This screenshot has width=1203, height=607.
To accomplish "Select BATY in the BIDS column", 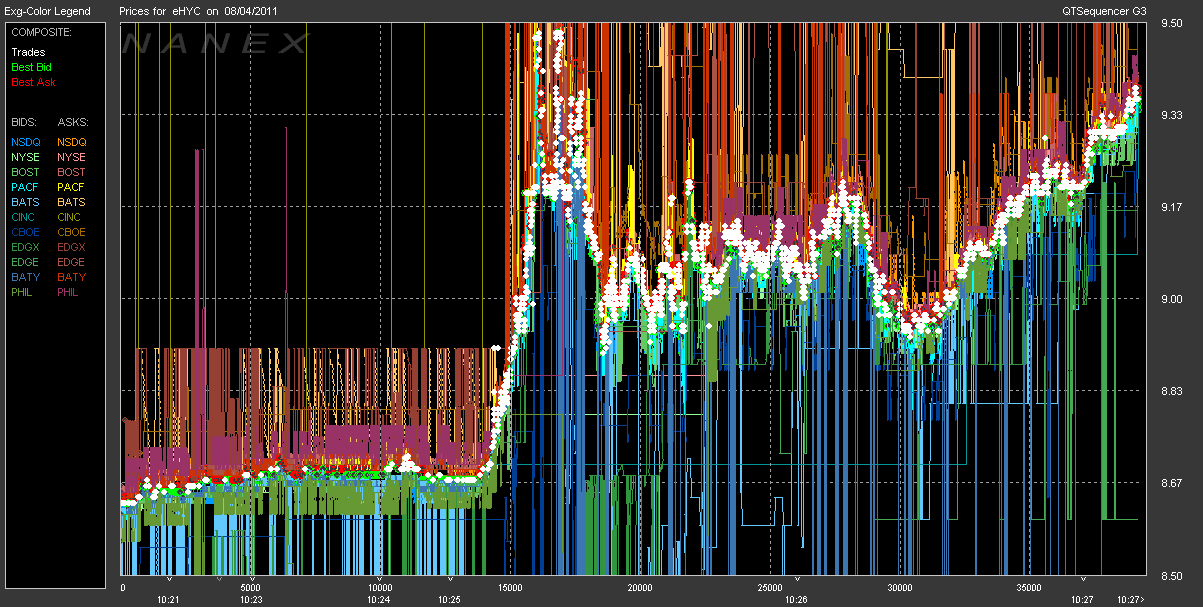I will 25,277.
